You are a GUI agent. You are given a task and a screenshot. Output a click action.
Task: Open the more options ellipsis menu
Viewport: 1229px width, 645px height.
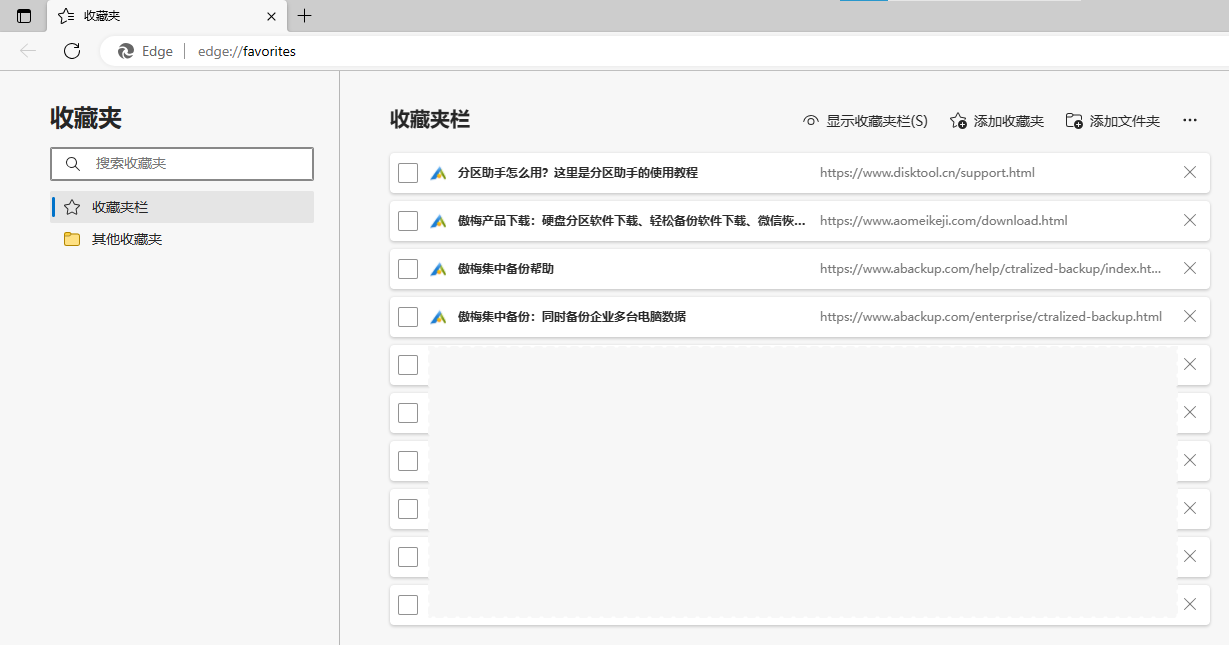click(x=1190, y=121)
